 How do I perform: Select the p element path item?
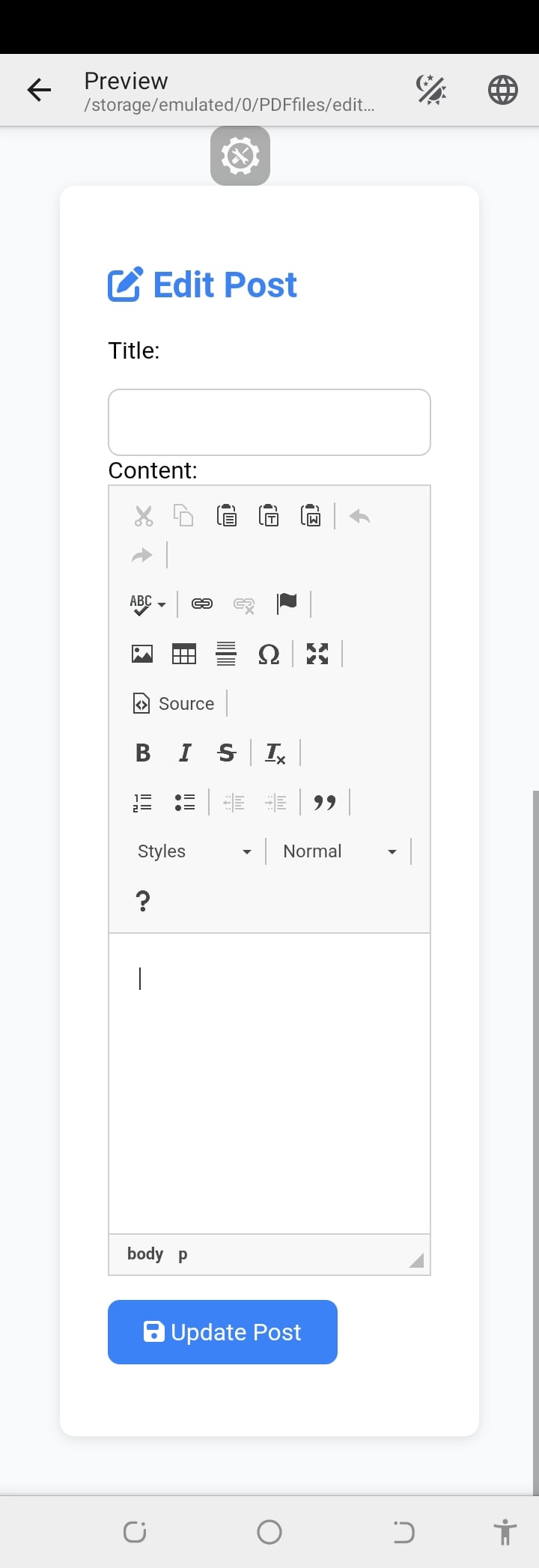tap(183, 1254)
